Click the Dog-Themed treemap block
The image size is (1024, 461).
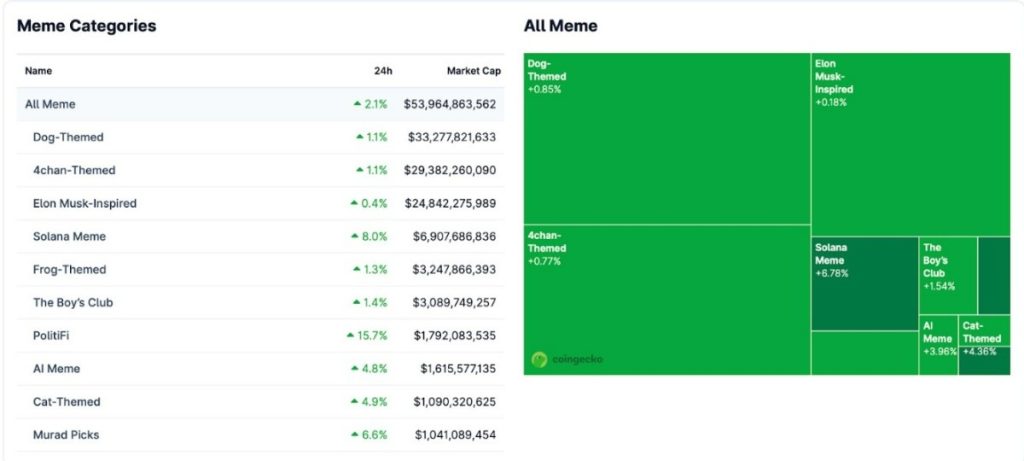click(x=666, y=138)
